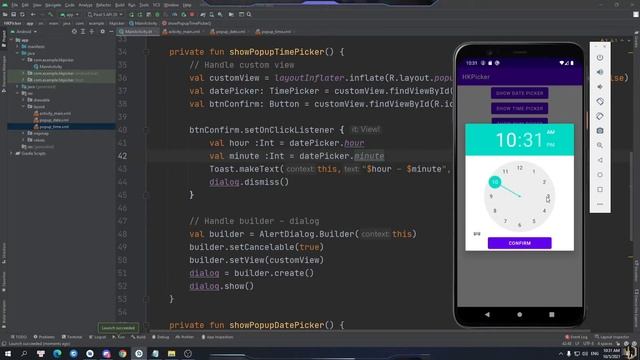Open the Android project view dropdown
Image resolution: width=640 pixels, height=360 pixels.
(x=24, y=31)
